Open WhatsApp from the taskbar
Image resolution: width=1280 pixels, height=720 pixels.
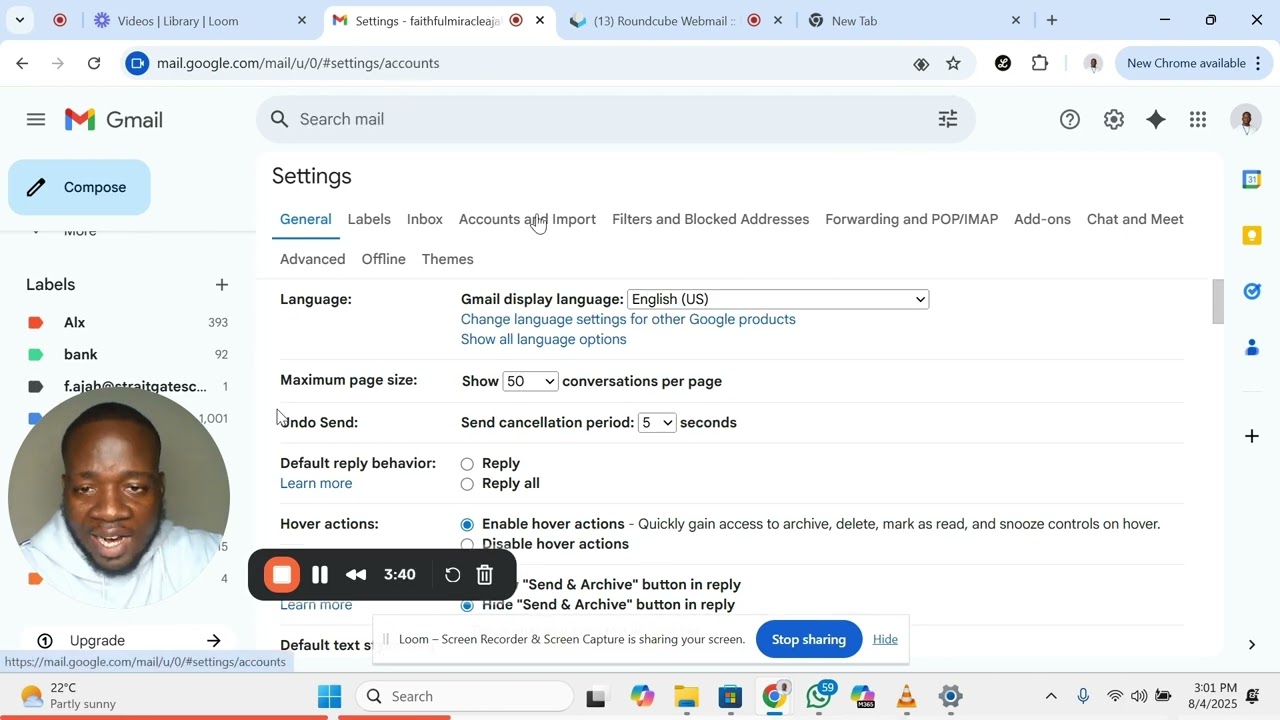pyautogui.click(x=820, y=696)
